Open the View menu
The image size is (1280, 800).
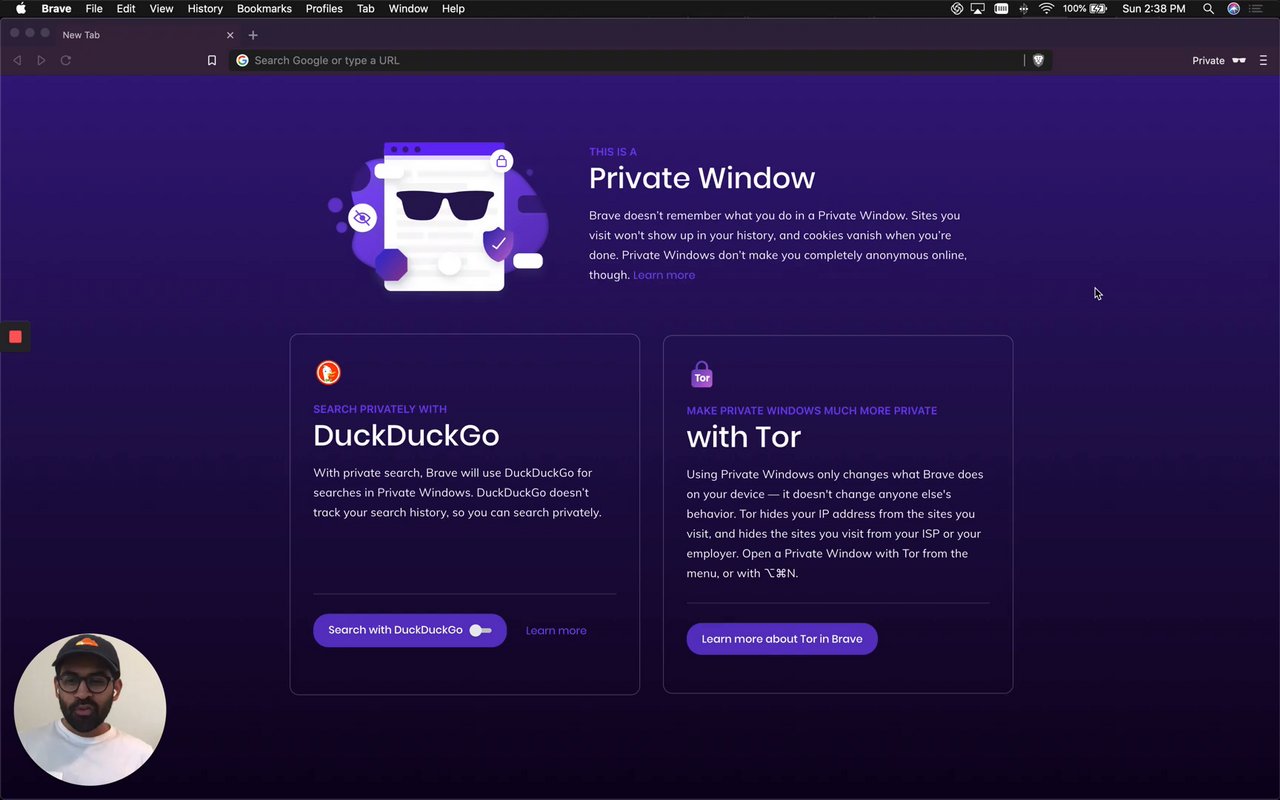coord(161,8)
